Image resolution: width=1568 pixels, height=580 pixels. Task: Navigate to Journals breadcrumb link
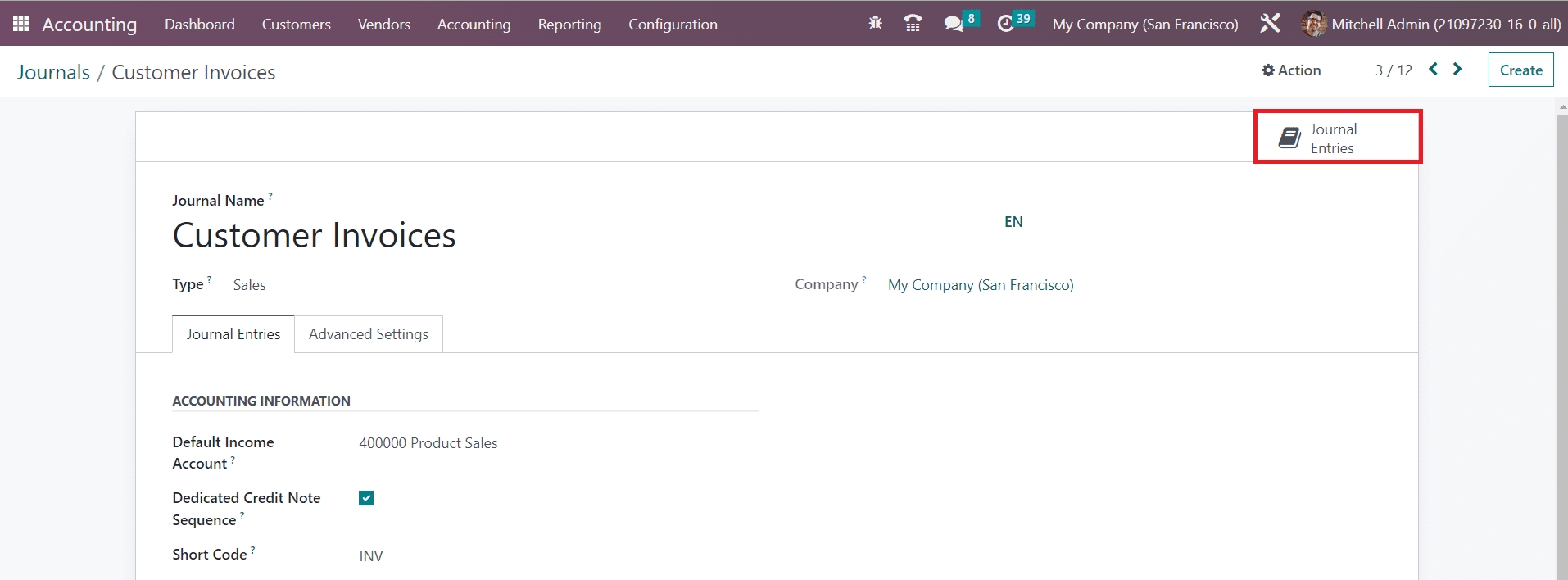(53, 72)
